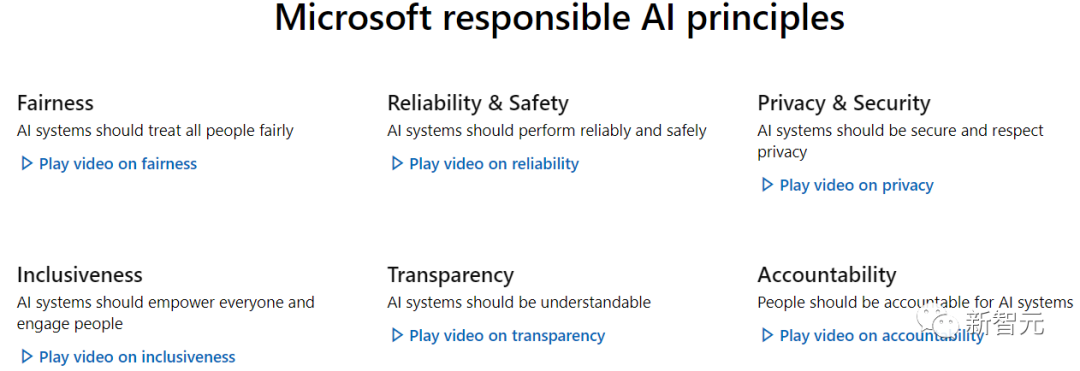1080x371 pixels.
Task: Click the play triangle icon beside inclusiveness
Action: (x=27, y=357)
